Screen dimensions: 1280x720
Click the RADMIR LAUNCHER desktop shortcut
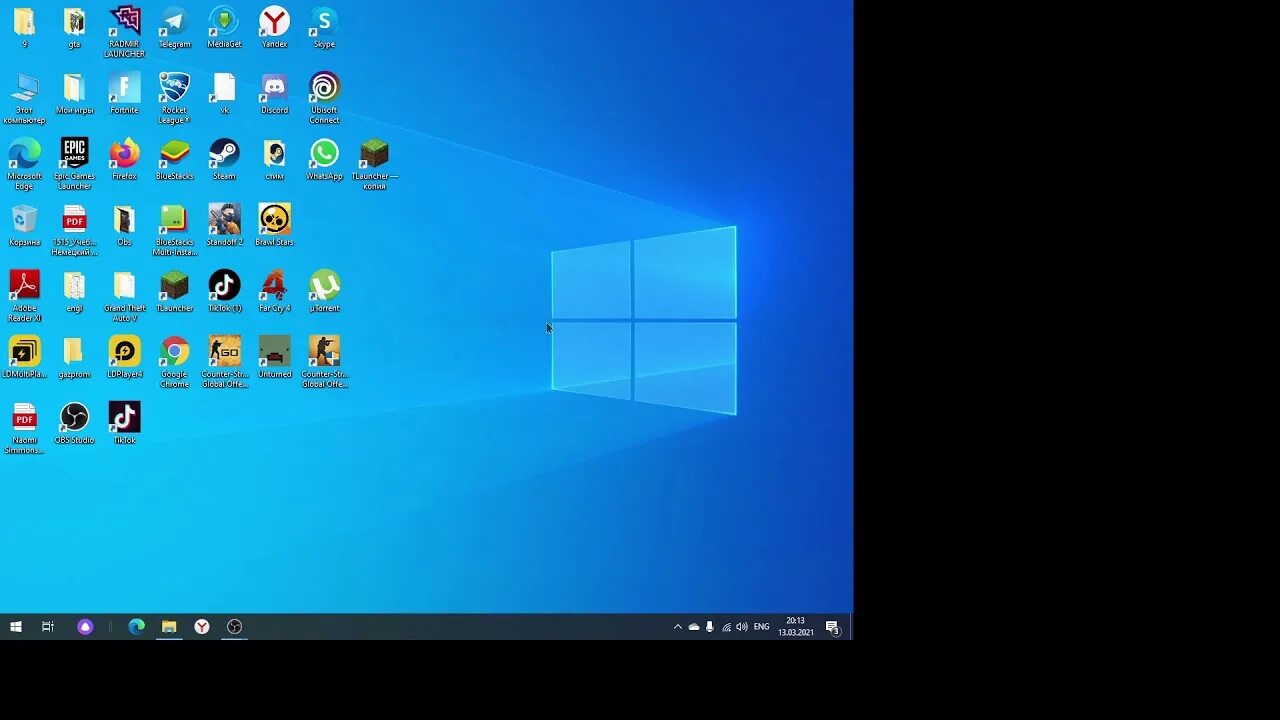coord(124,31)
